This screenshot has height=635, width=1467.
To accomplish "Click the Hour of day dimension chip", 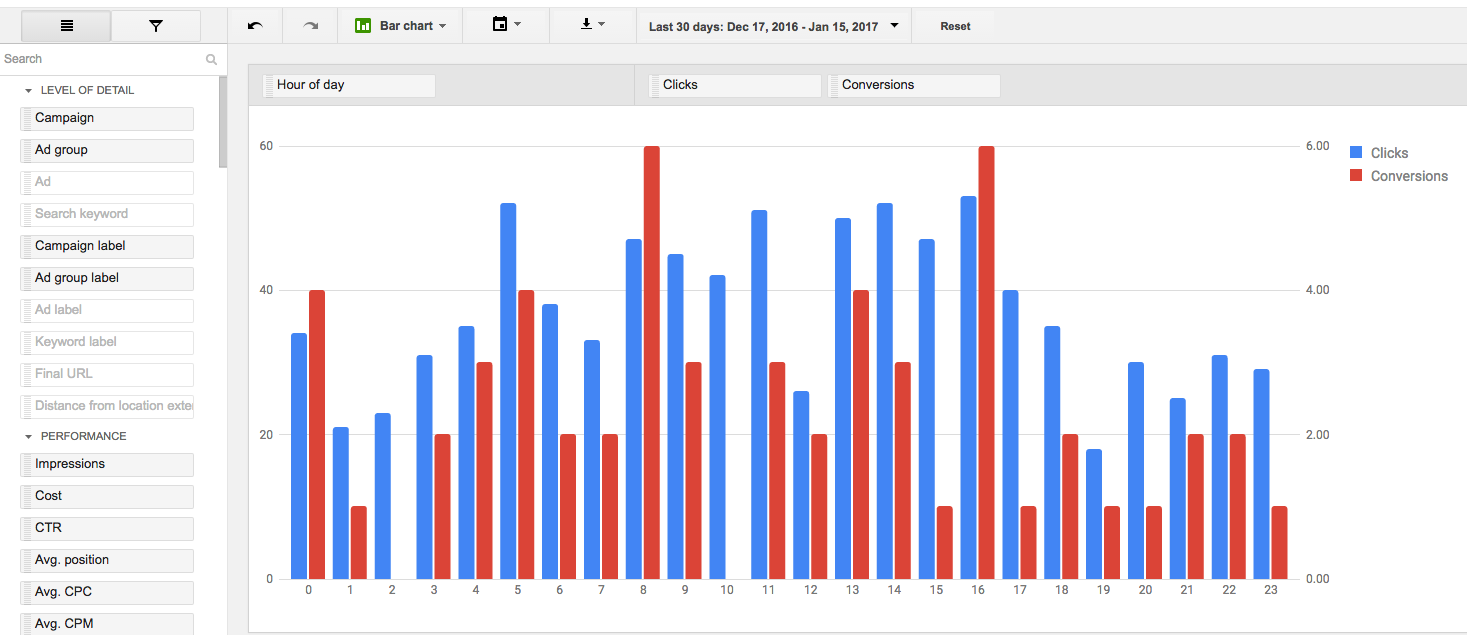I will point(348,85).
